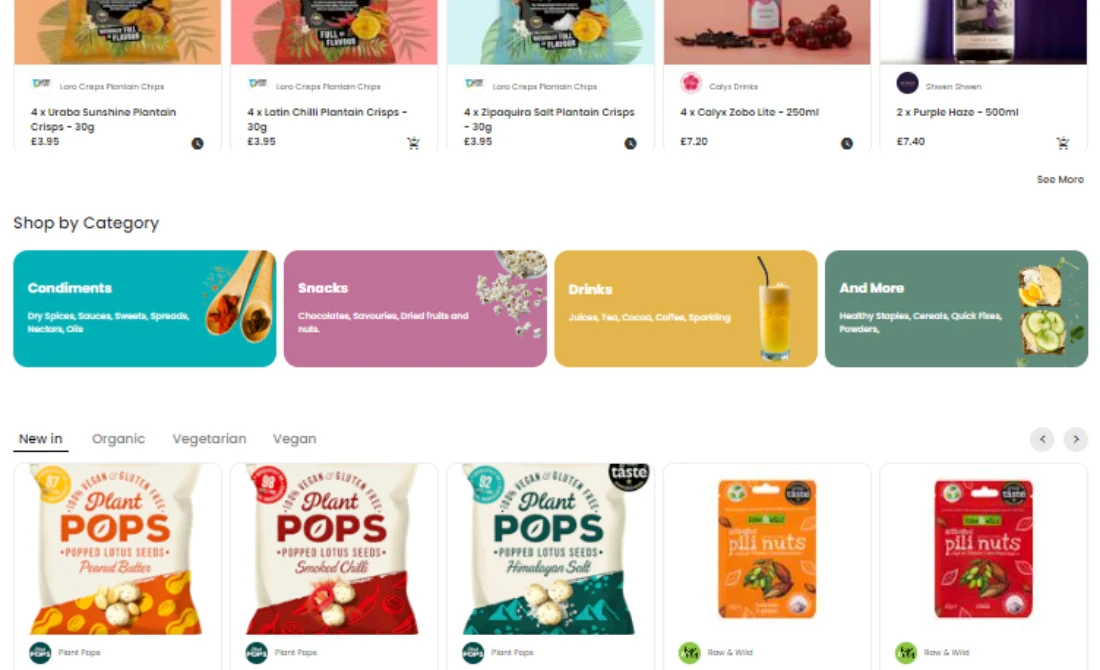Switch to the Organic tab

[x=118, y=438]
